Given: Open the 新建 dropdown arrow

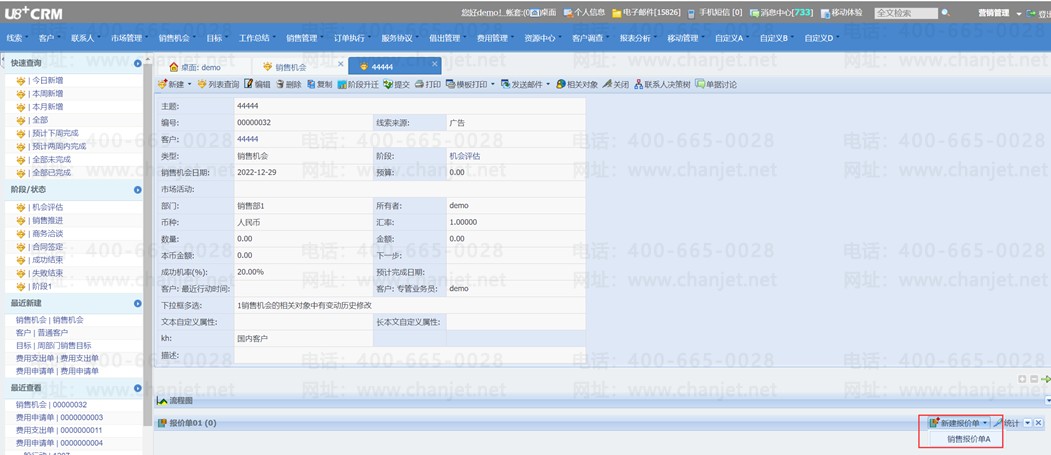Looking at the screenshot, I should pyautogui.click(x=189, y=84).
